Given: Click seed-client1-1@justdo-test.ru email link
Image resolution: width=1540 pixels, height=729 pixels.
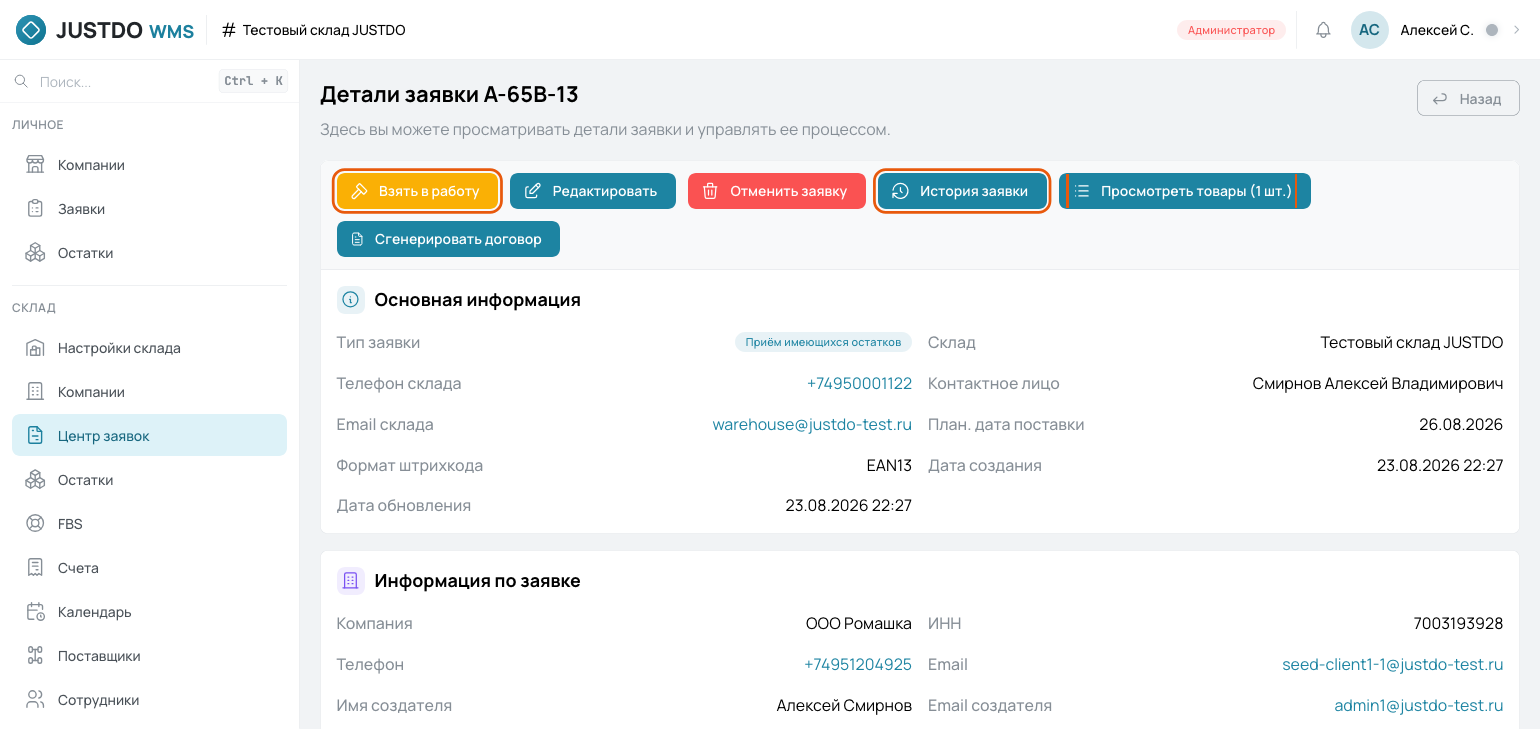Looking at the screenshot, I should coord(1393,664).
